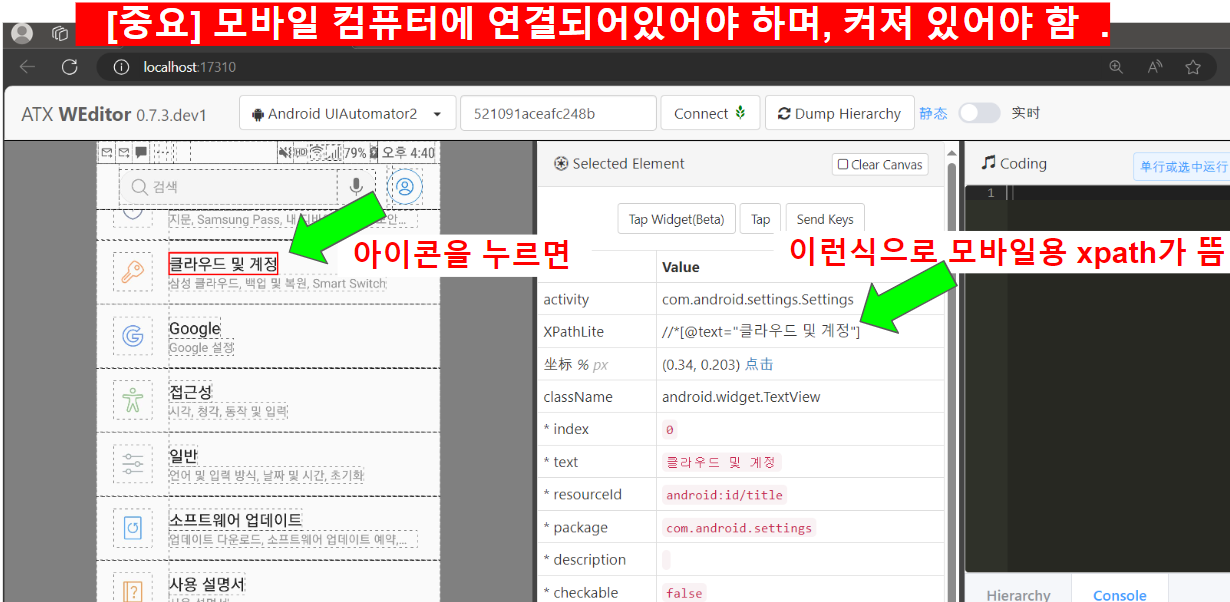Click the read aloud icon in address bar
The width and height of the screenshot is (1230, 602).
[1155, 67]
